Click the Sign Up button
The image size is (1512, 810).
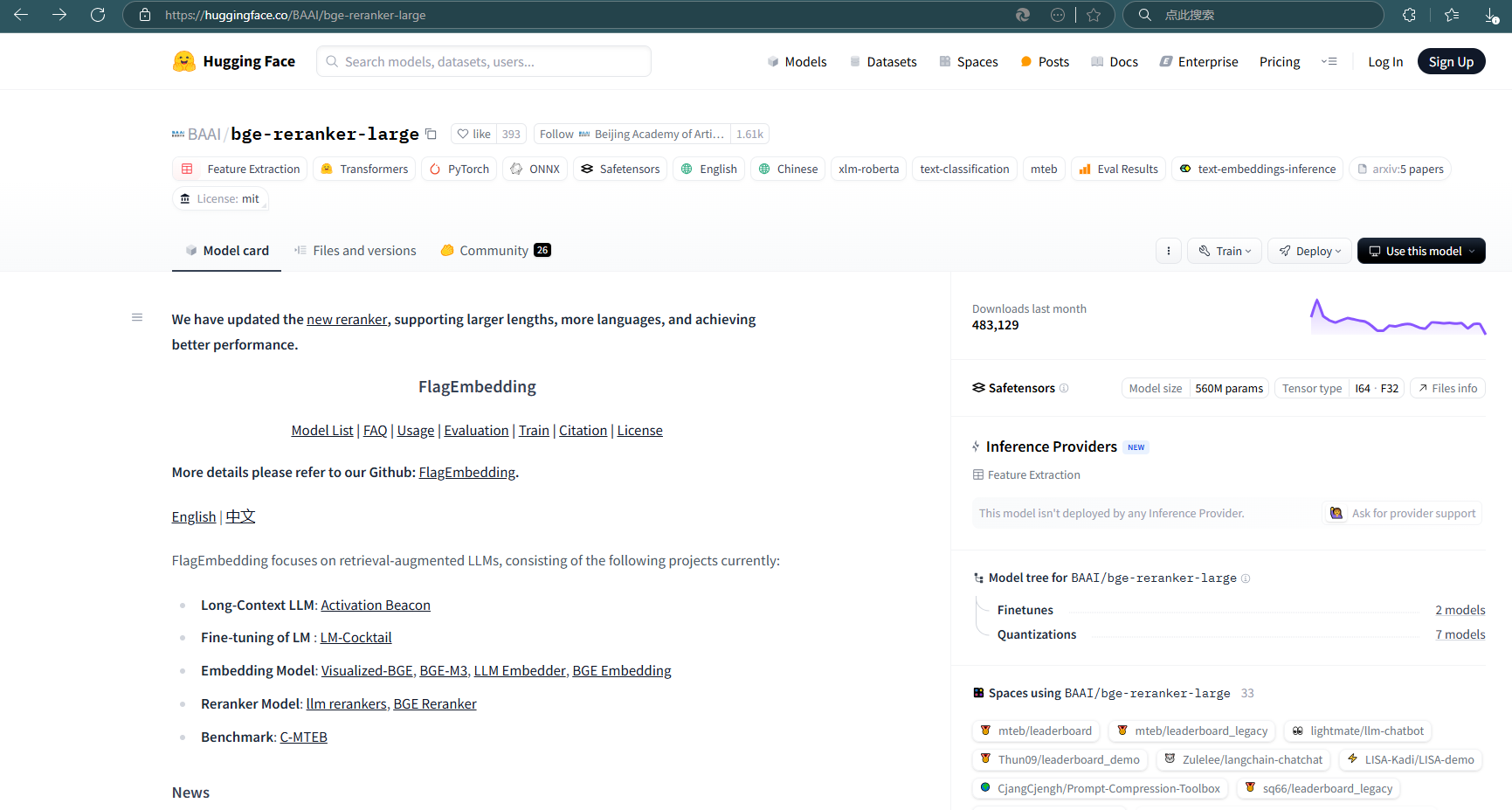pos(1451,61)
